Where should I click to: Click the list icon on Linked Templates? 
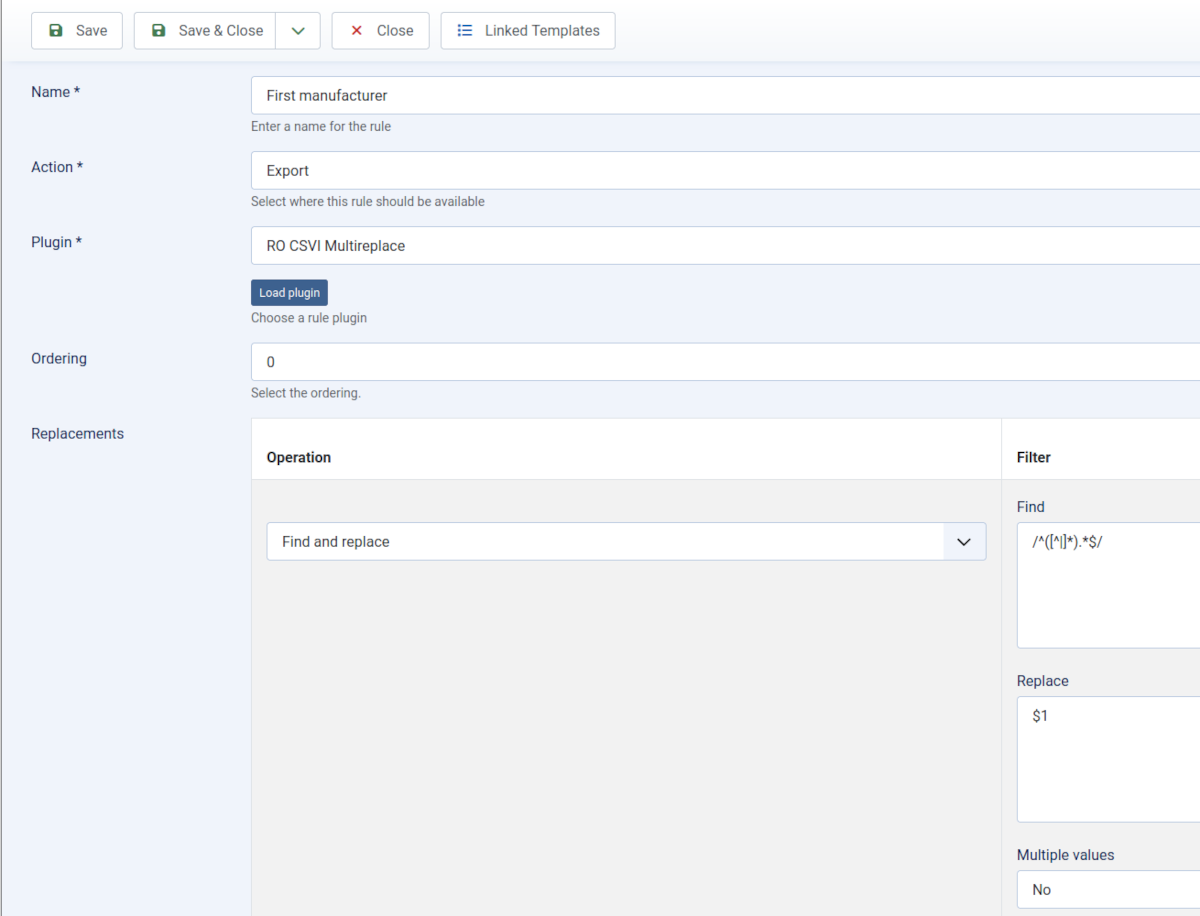point(465,31)
